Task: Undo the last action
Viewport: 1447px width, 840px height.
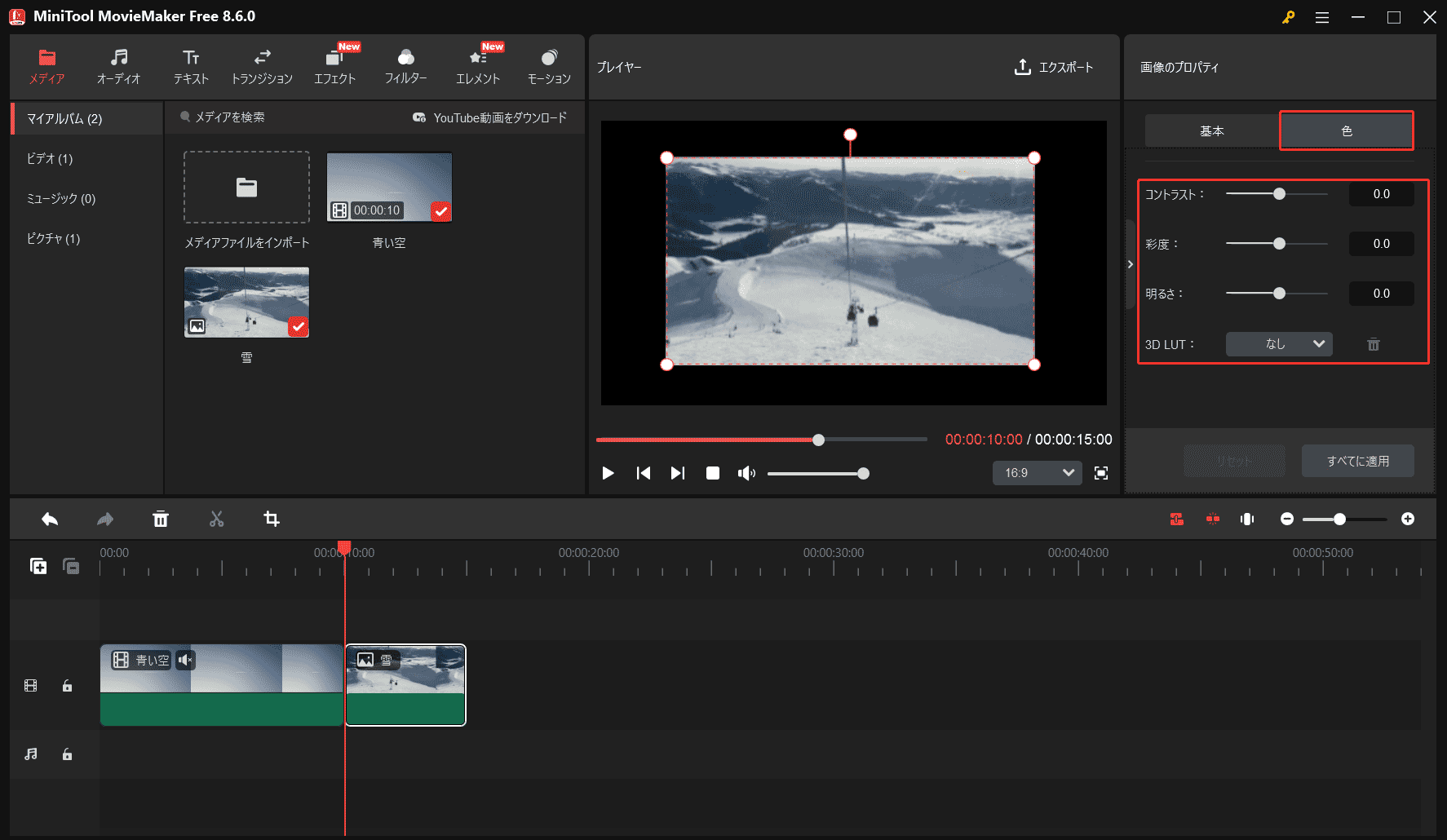Action: (49, 519)
